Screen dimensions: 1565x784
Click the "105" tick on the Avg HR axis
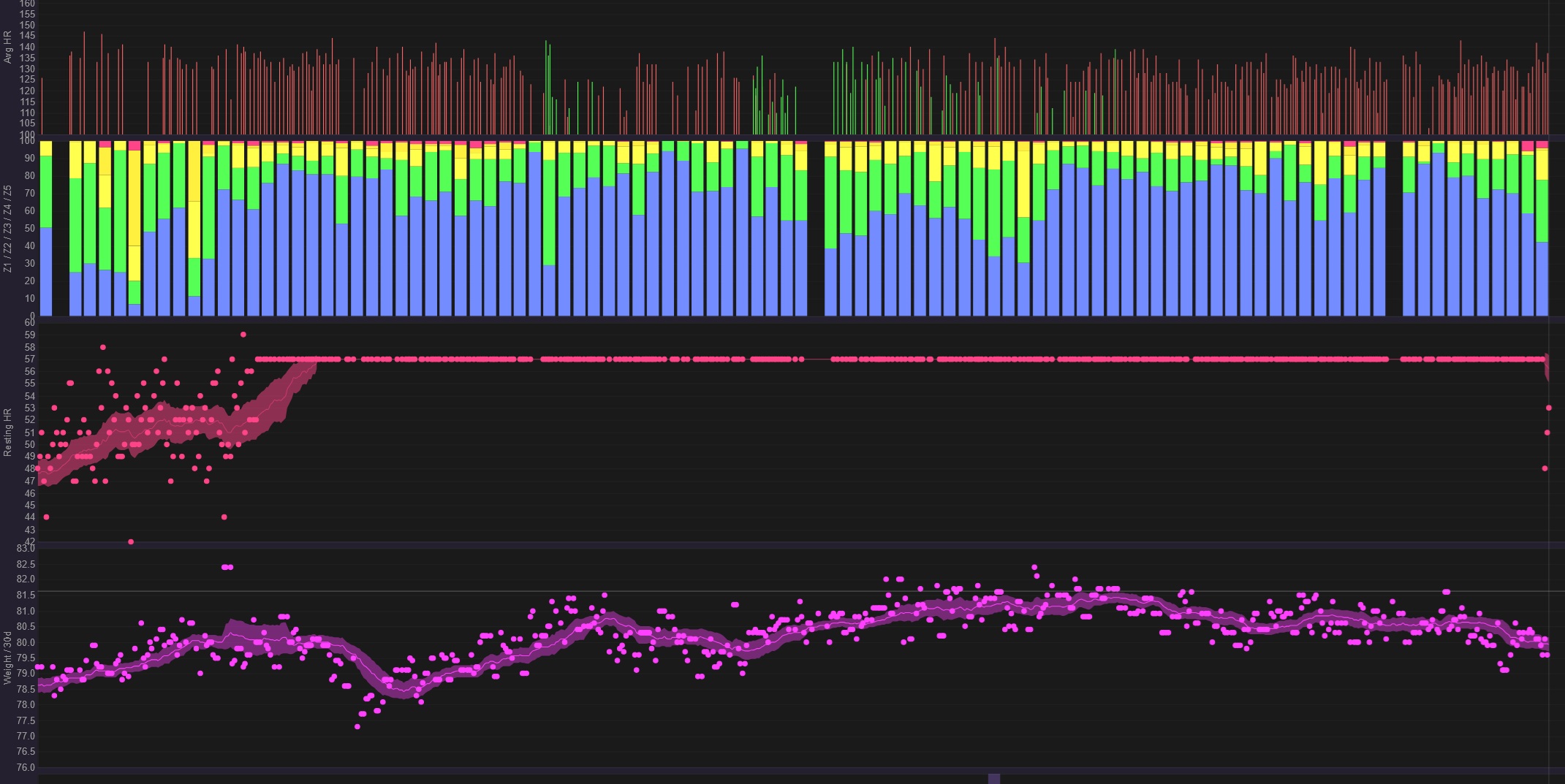pyautogui.click(x=28, y=123)
